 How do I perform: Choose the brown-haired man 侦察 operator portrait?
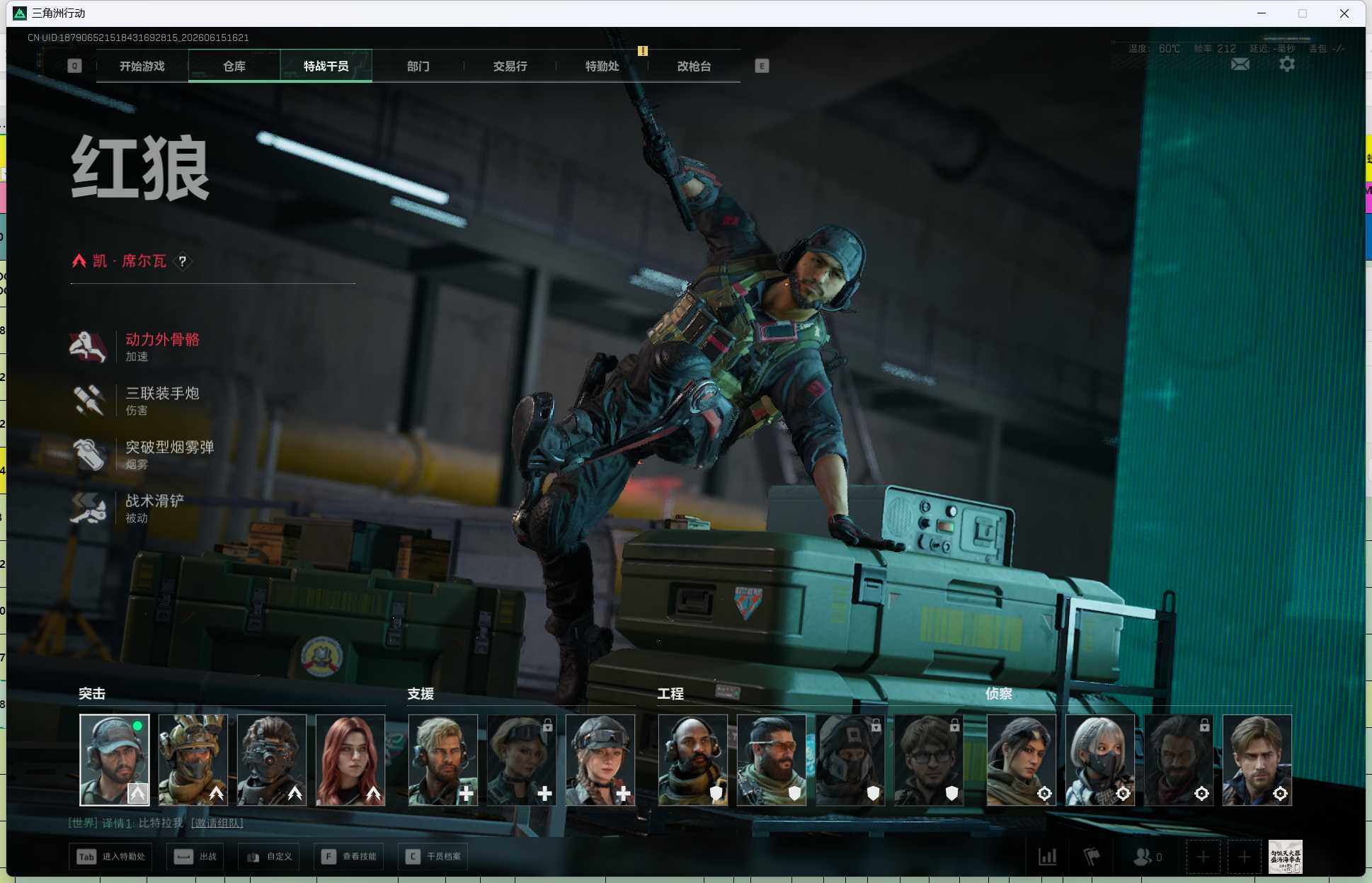1257,760
